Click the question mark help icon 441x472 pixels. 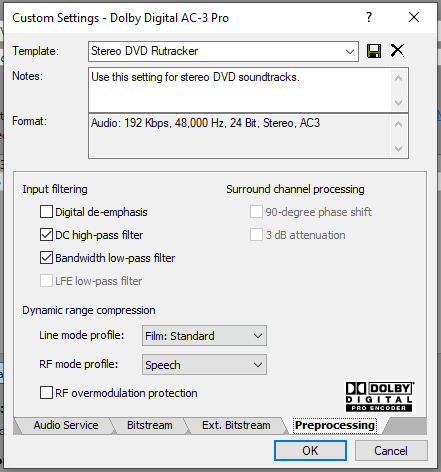pos(369,17)
